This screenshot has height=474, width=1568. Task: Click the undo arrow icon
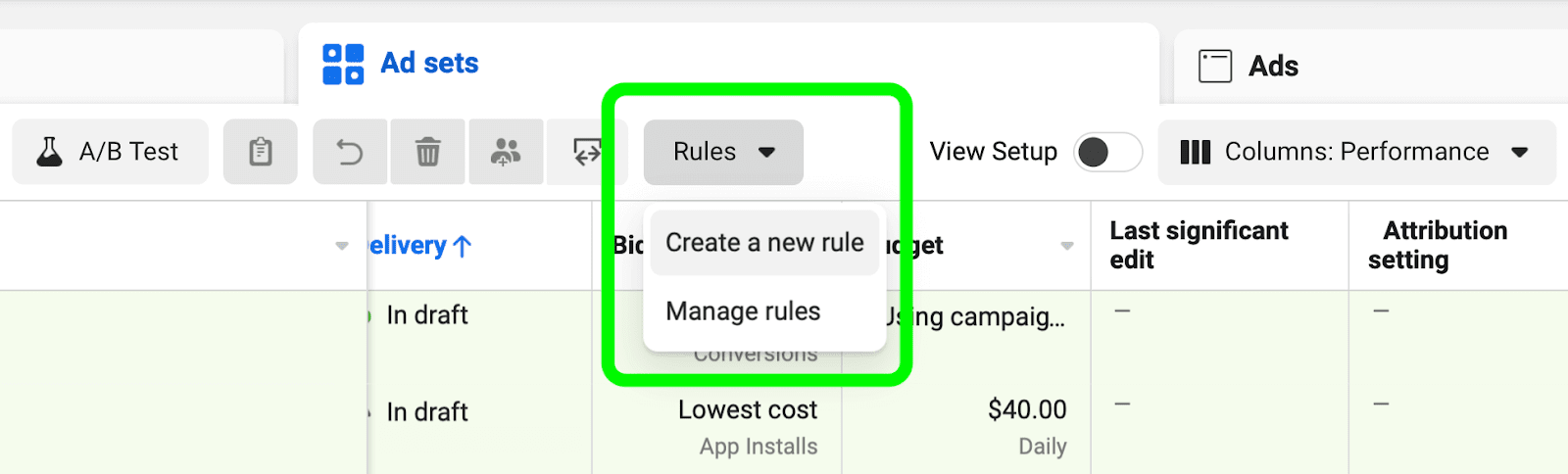pyautogui.click(x=350, y=152)
